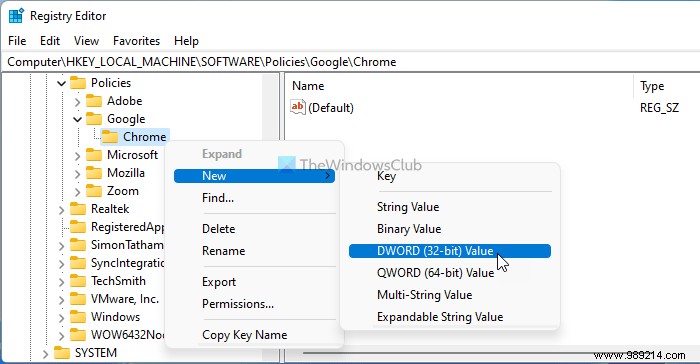700x364 pixels.
Task: Select the TechSmith folder icon
Action: tap(78, 280)
